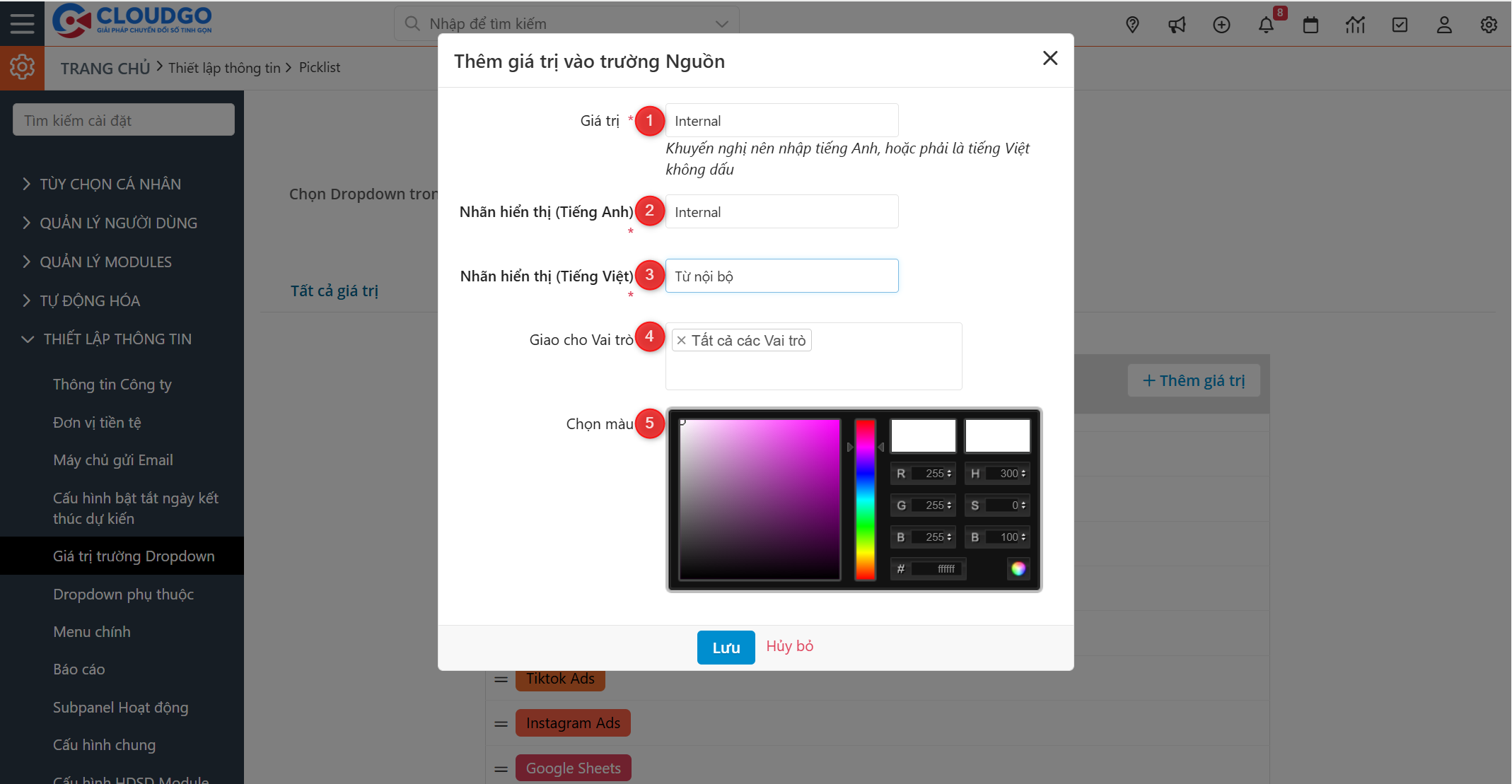Open the analytics chart icon
Viewport: 1512px width, 784px height.
[1356, 24]
